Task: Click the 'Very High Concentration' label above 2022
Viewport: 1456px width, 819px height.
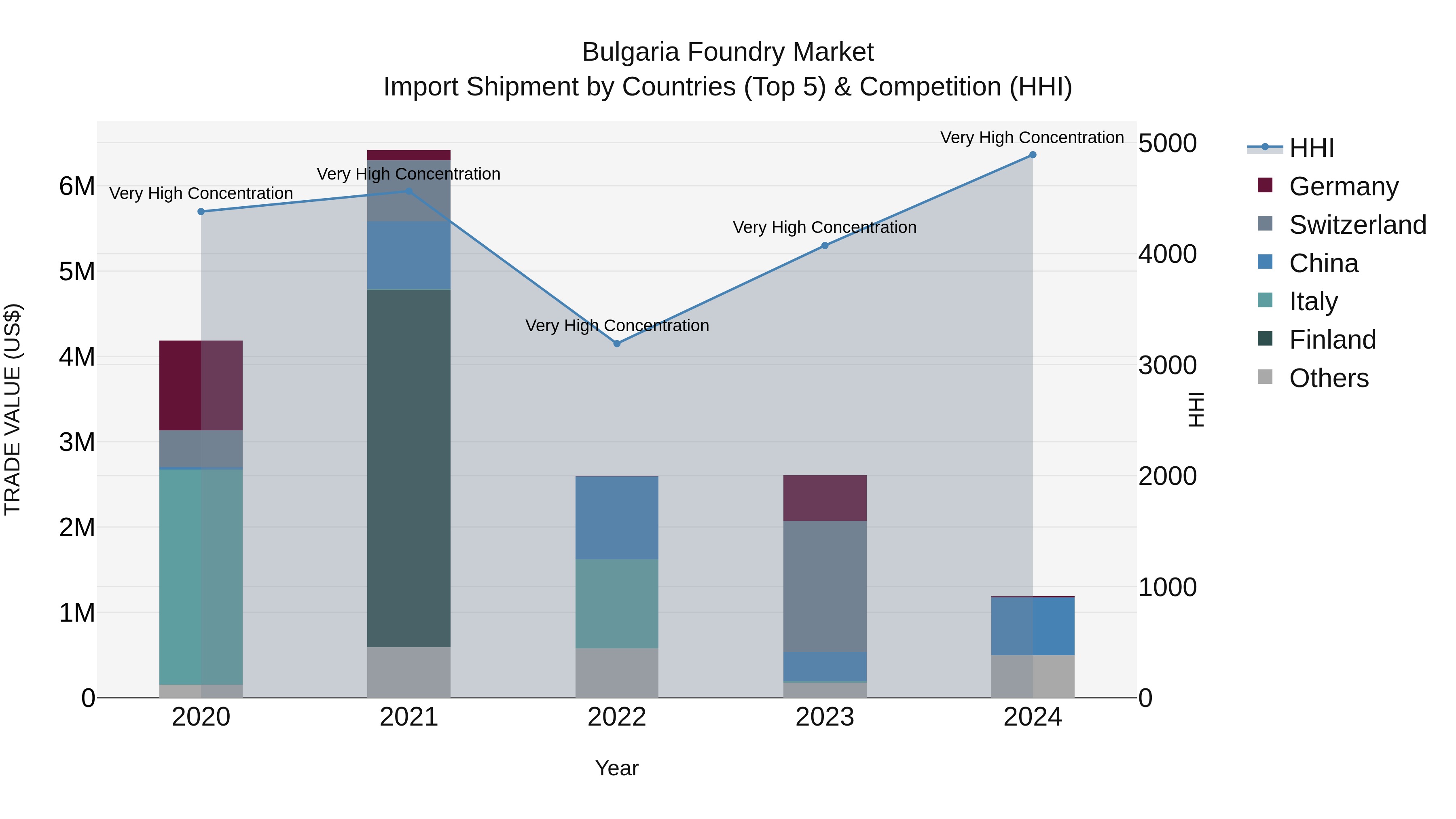Action: tap(617, 326)
